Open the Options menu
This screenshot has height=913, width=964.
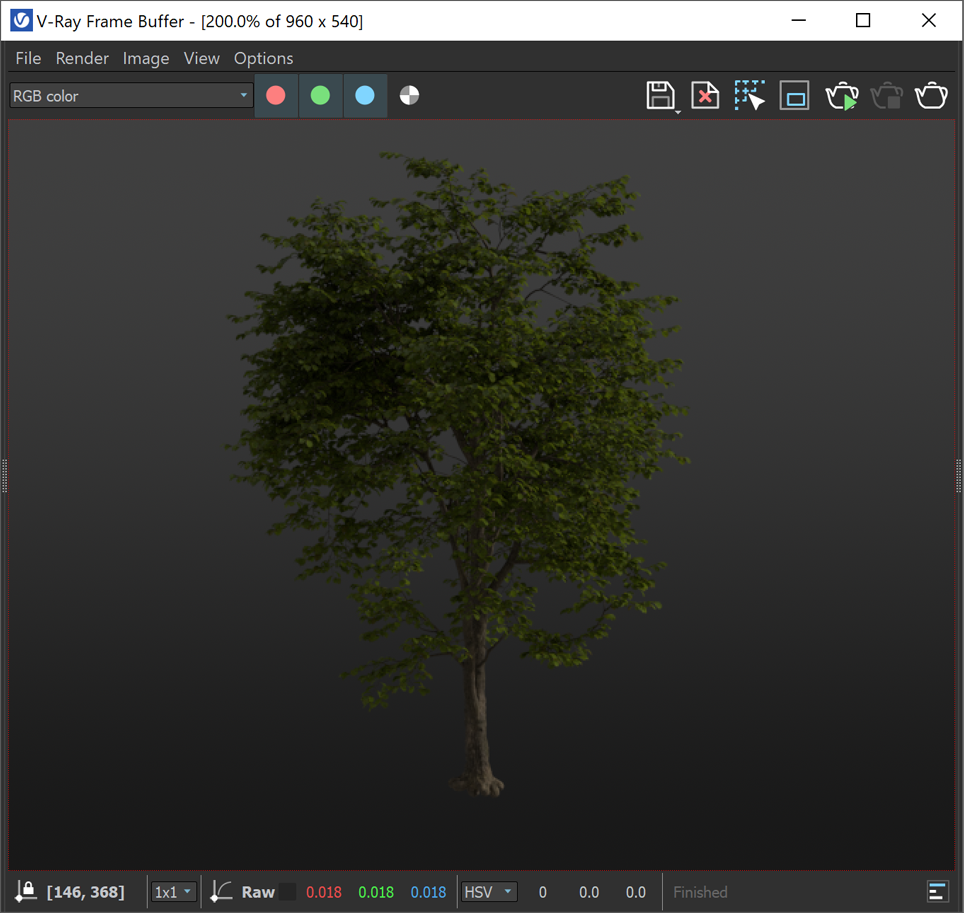(x=263, y=58)
